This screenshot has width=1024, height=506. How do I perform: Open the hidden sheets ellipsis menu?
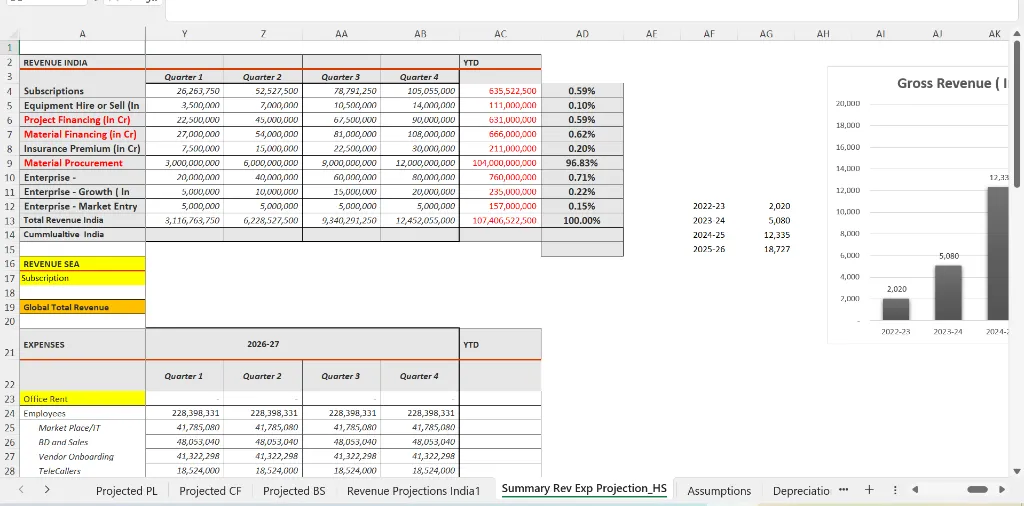click(843, 490)
